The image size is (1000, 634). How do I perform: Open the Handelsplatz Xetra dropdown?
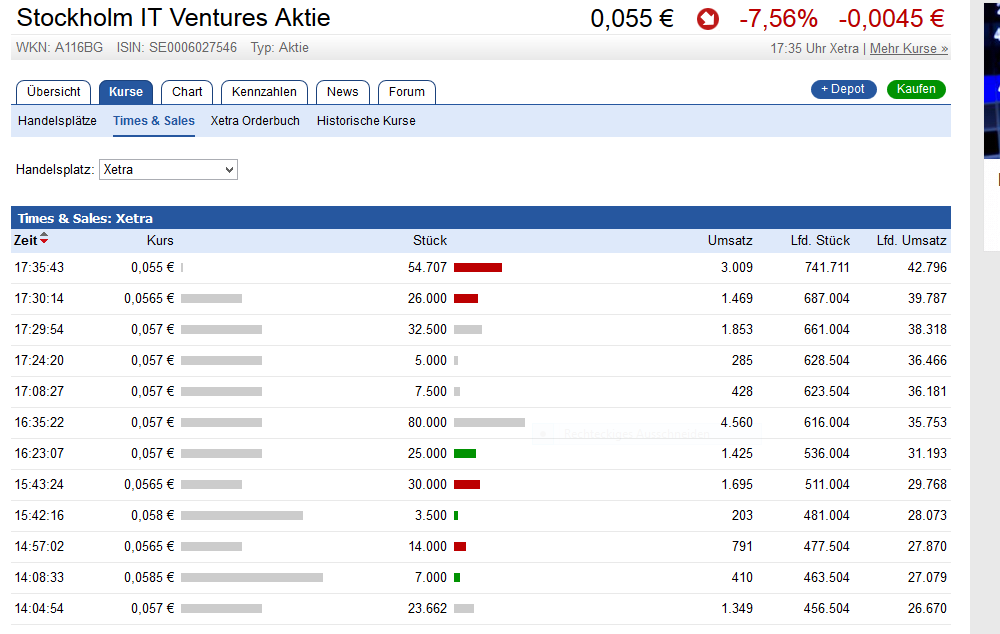click(x=168, y=170)
